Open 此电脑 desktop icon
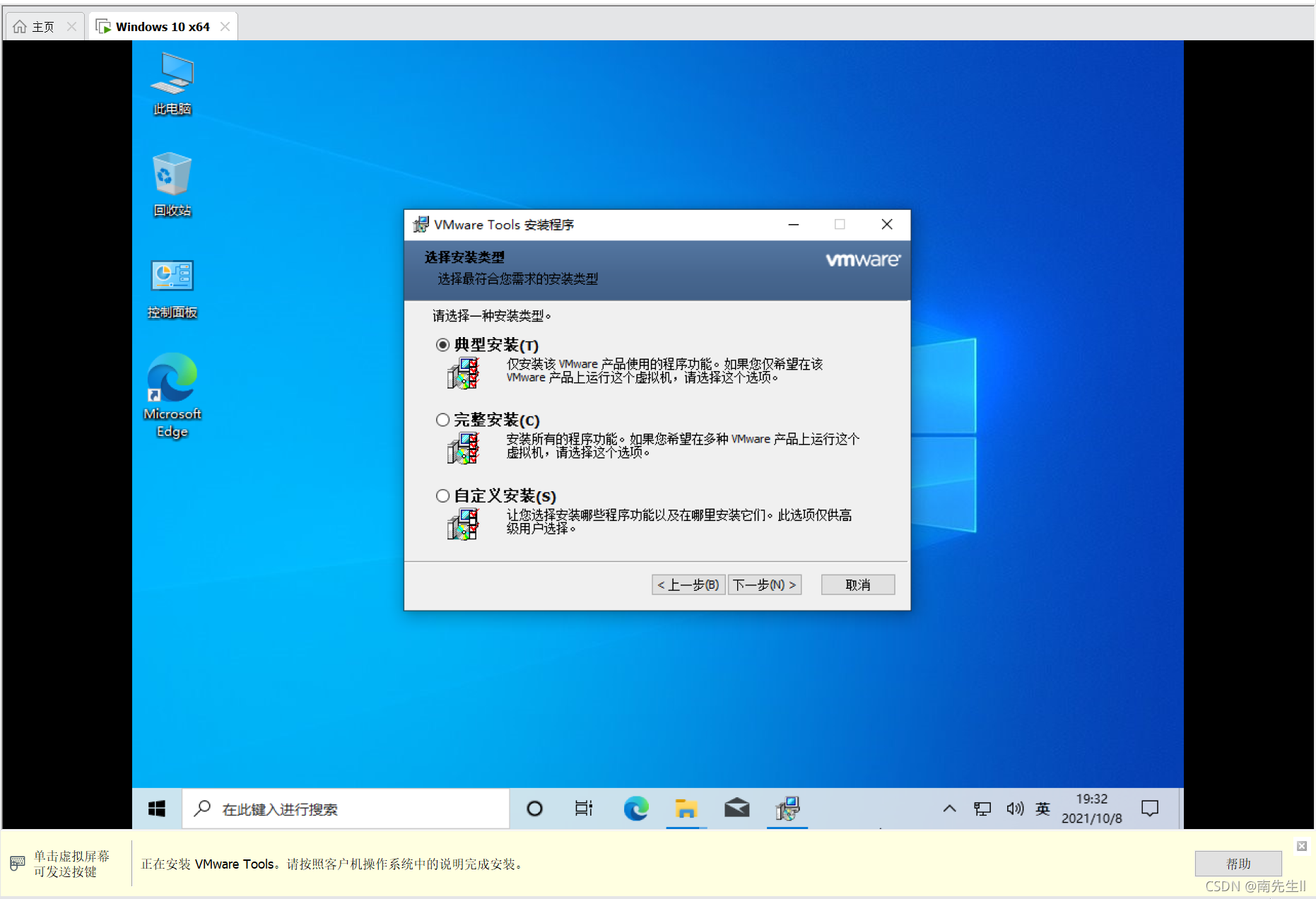 (x=172, y=83)
